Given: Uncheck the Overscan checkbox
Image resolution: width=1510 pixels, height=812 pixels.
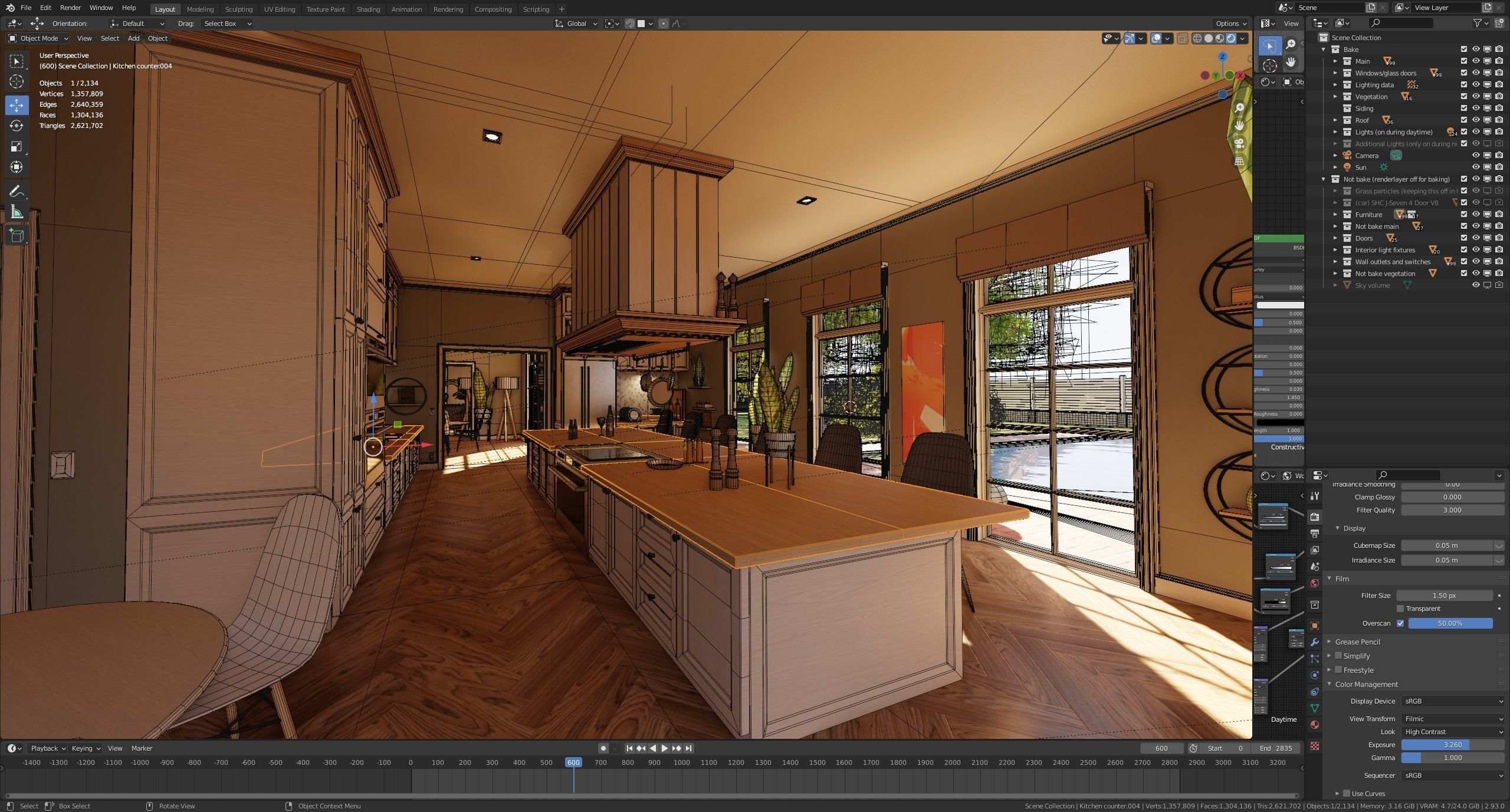Looking at the screenshot, I should (1400, 623).
